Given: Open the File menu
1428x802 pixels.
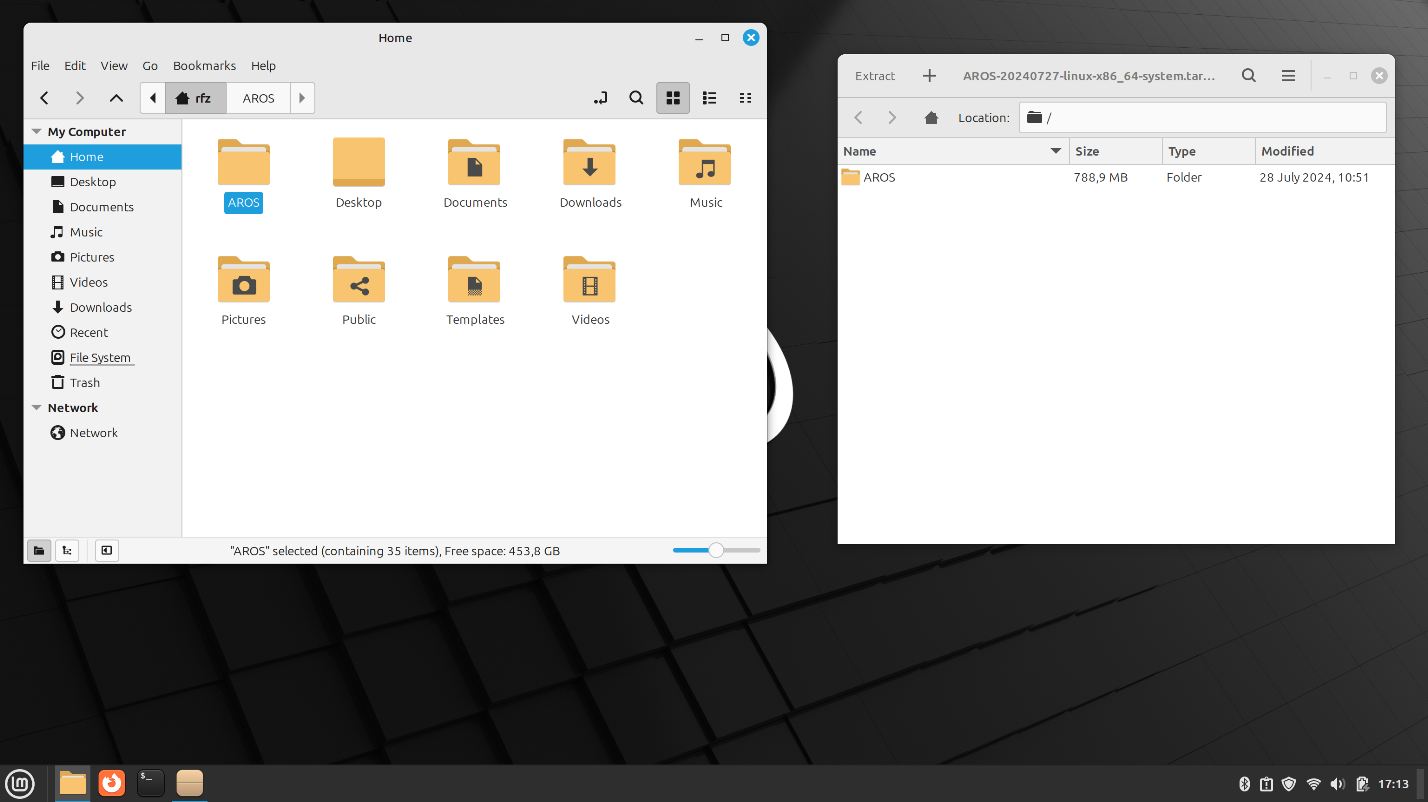Looking at the screenshot, I should (x=40, y=66).
